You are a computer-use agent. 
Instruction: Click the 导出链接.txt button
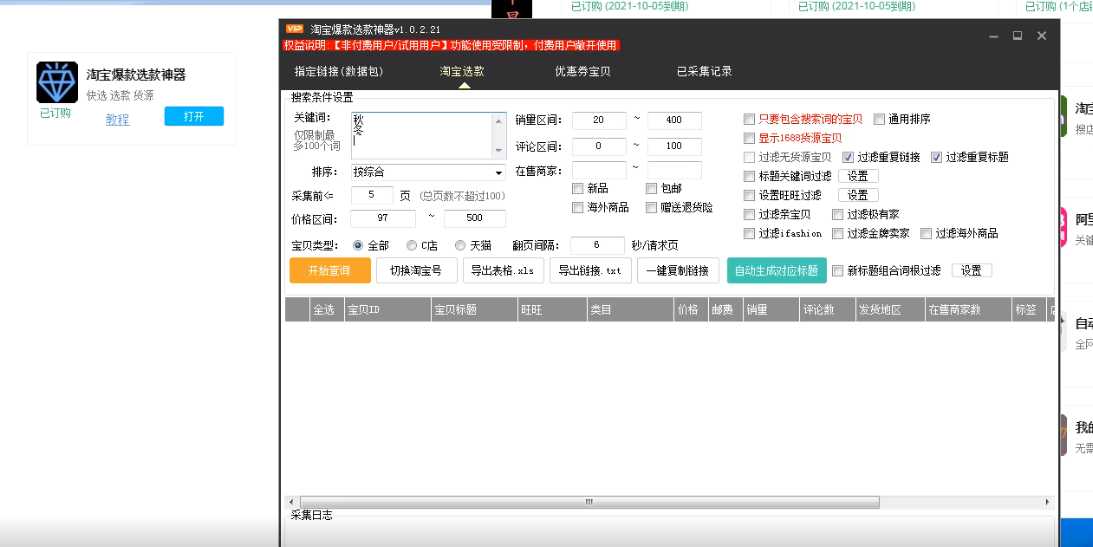[x=590, y=270]
